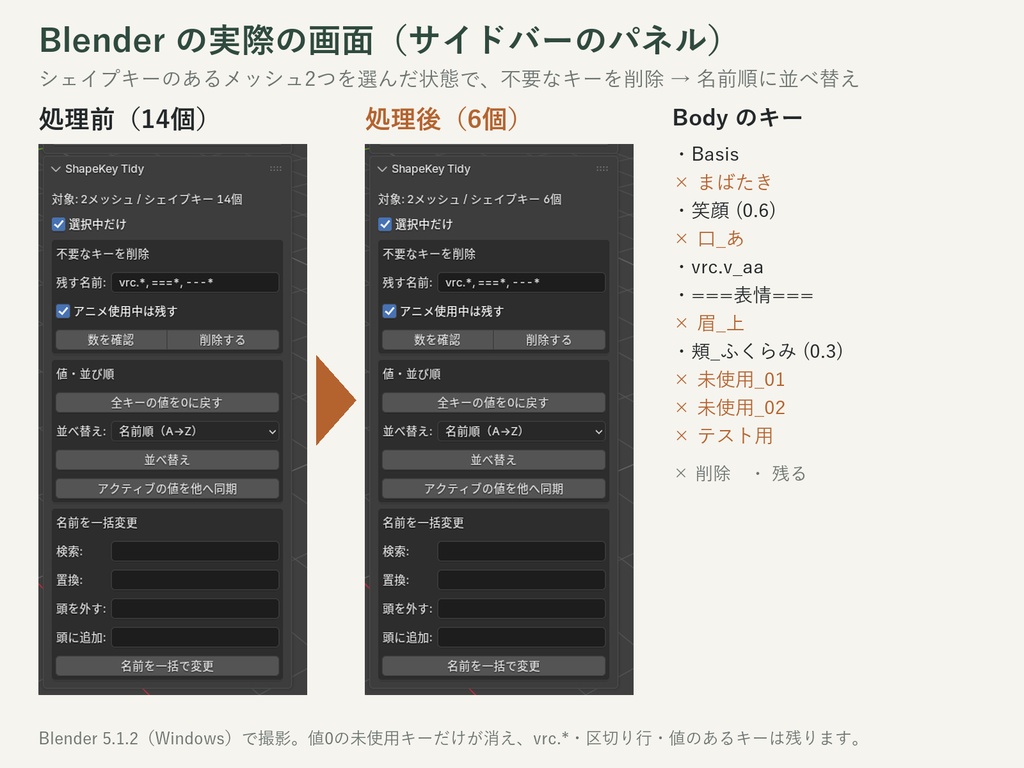Uncheck アニメ使用中は残す in the 処理前 panel

pos(63,312)
